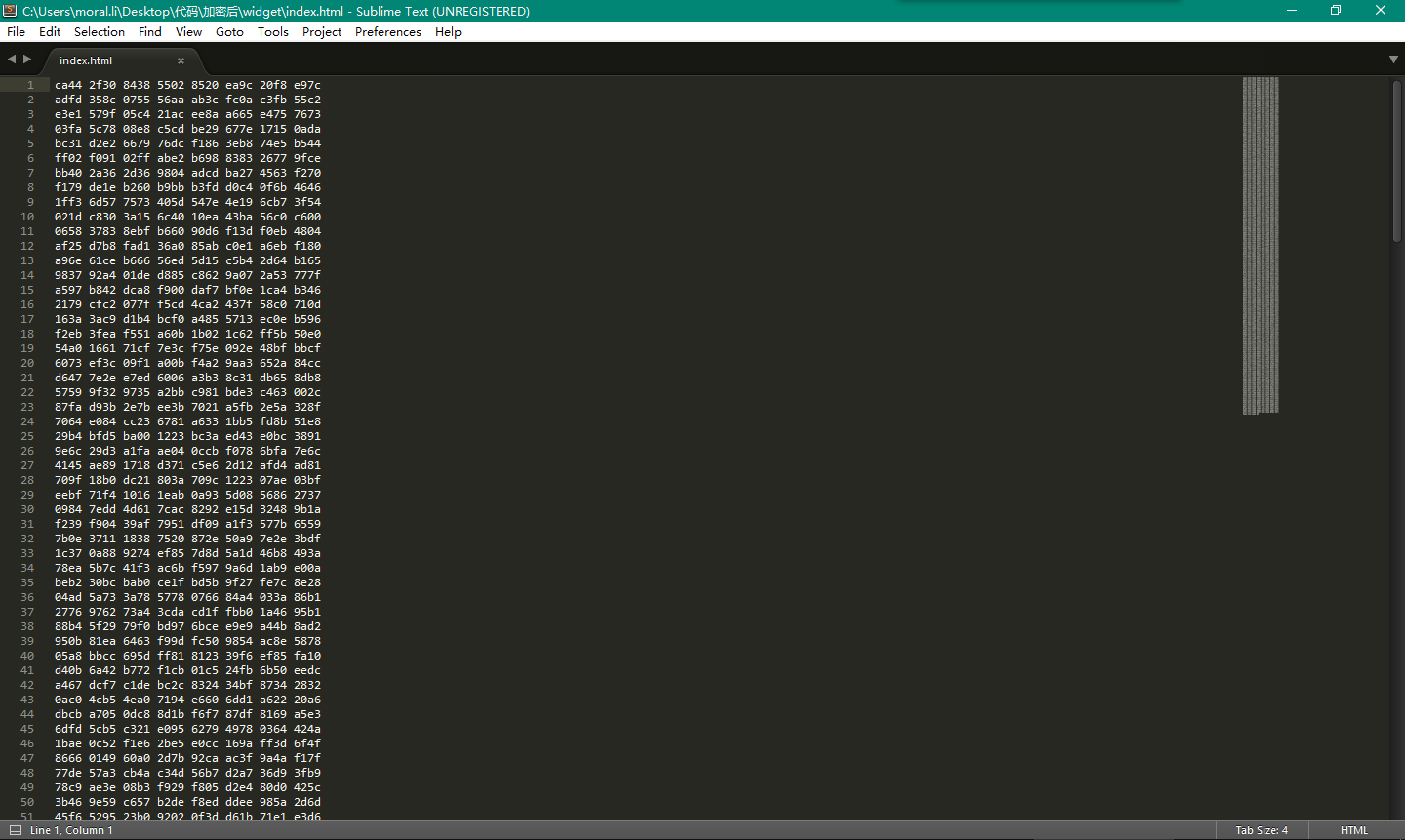Screen dimensions: 1405x840
Task: Open the View menu
Action: (188, 32)
